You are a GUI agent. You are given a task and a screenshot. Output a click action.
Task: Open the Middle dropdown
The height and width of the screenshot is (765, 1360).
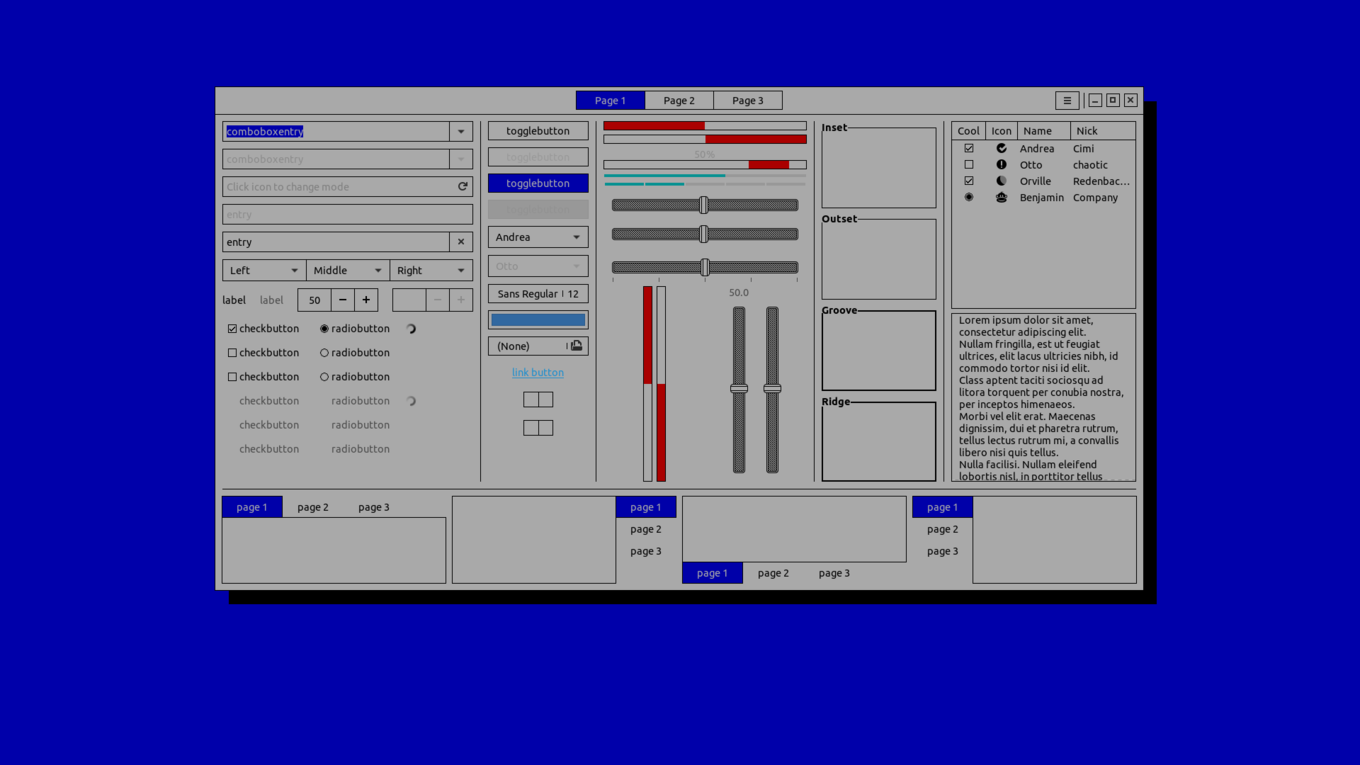tap(347, 270)
